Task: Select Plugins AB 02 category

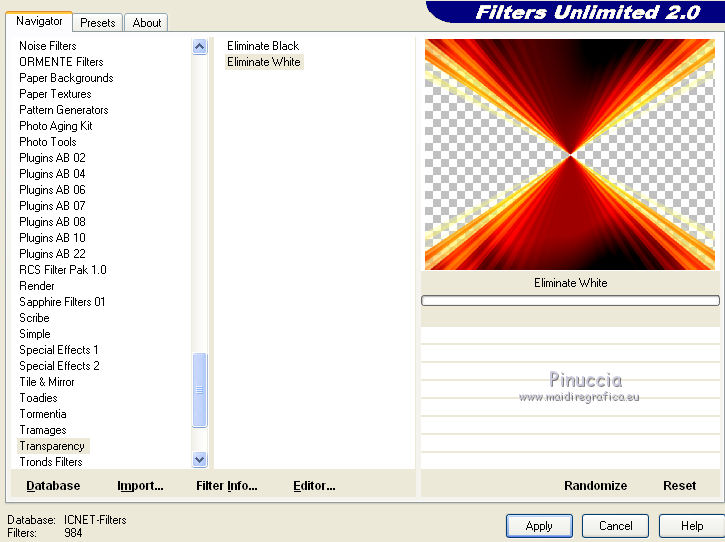Action: [52, 158]
